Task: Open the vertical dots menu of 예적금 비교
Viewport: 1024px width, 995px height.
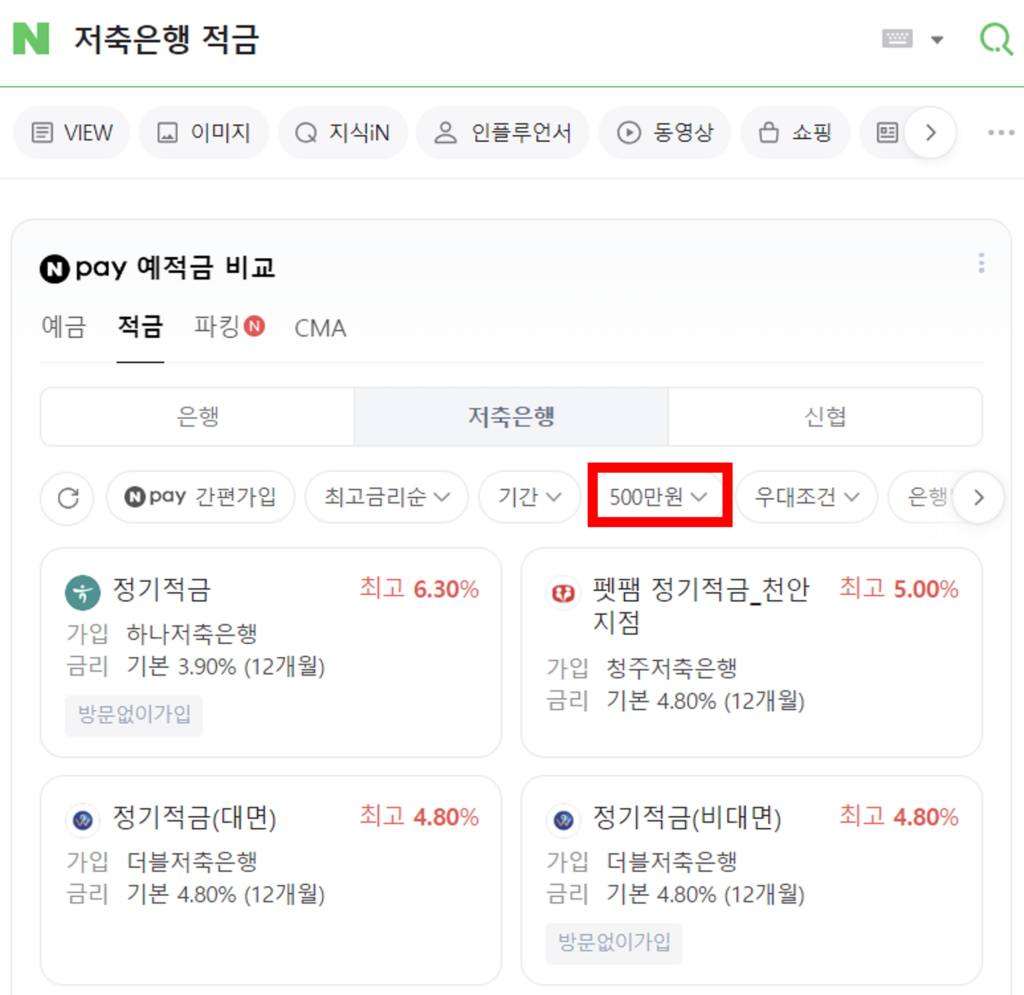Action: [x=981, y=263]
